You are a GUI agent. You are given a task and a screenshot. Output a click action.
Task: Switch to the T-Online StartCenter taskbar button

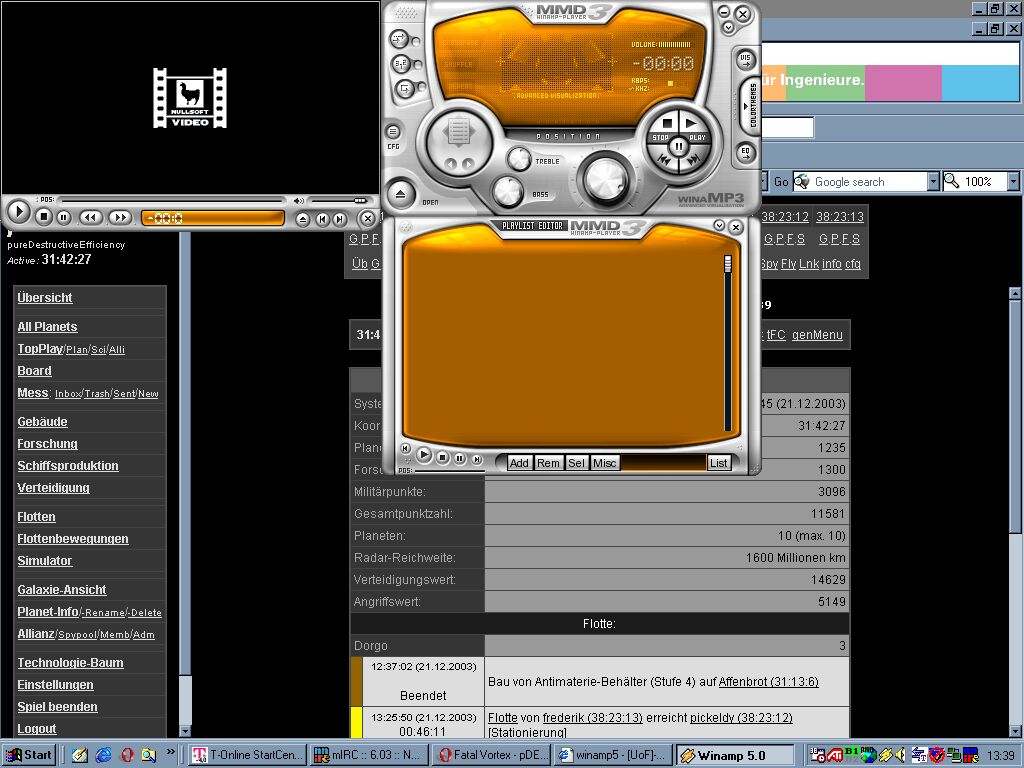coord(248,755)
